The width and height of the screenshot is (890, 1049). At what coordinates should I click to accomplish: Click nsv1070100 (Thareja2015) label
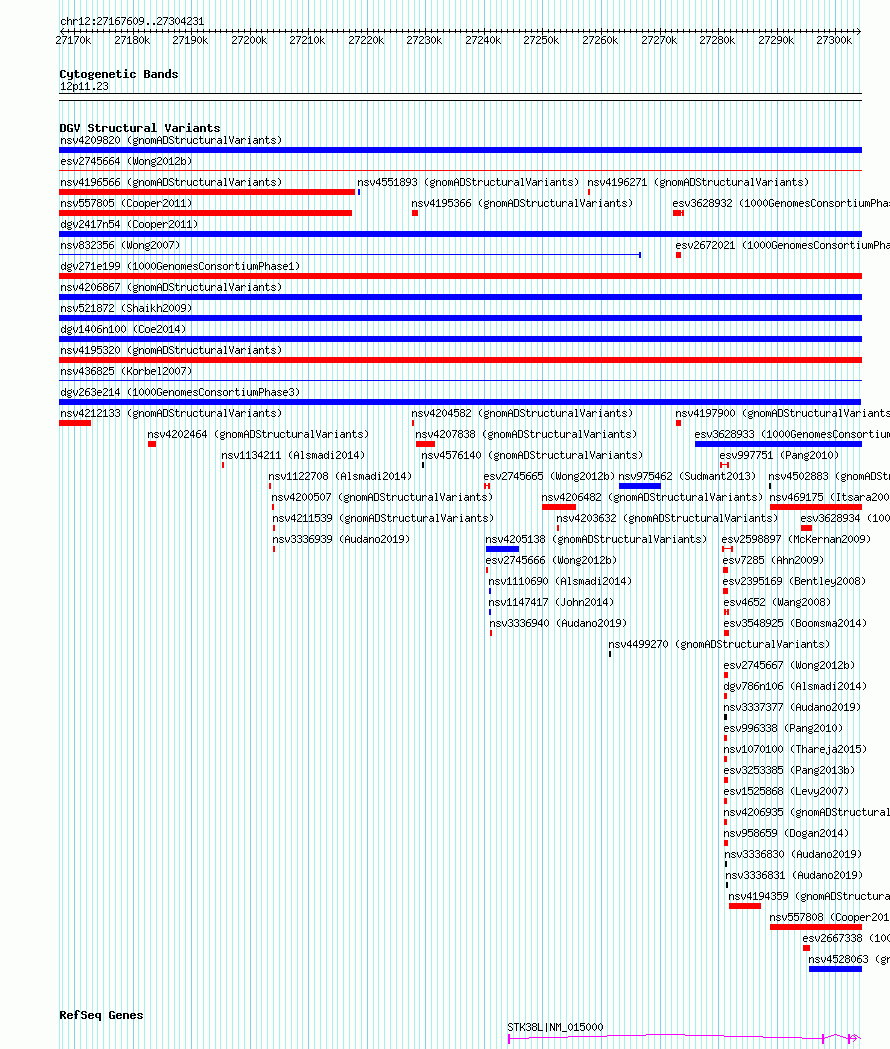coord(795,749)
